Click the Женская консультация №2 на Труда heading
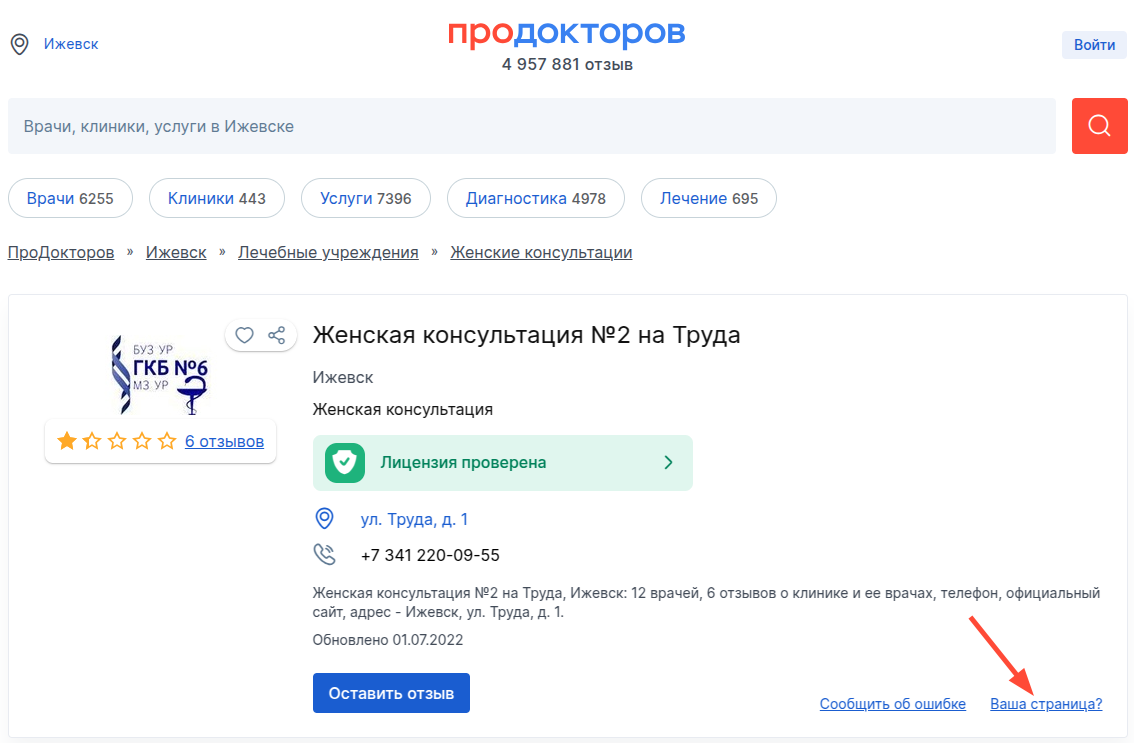1134x743 pixels. [526, 335]
